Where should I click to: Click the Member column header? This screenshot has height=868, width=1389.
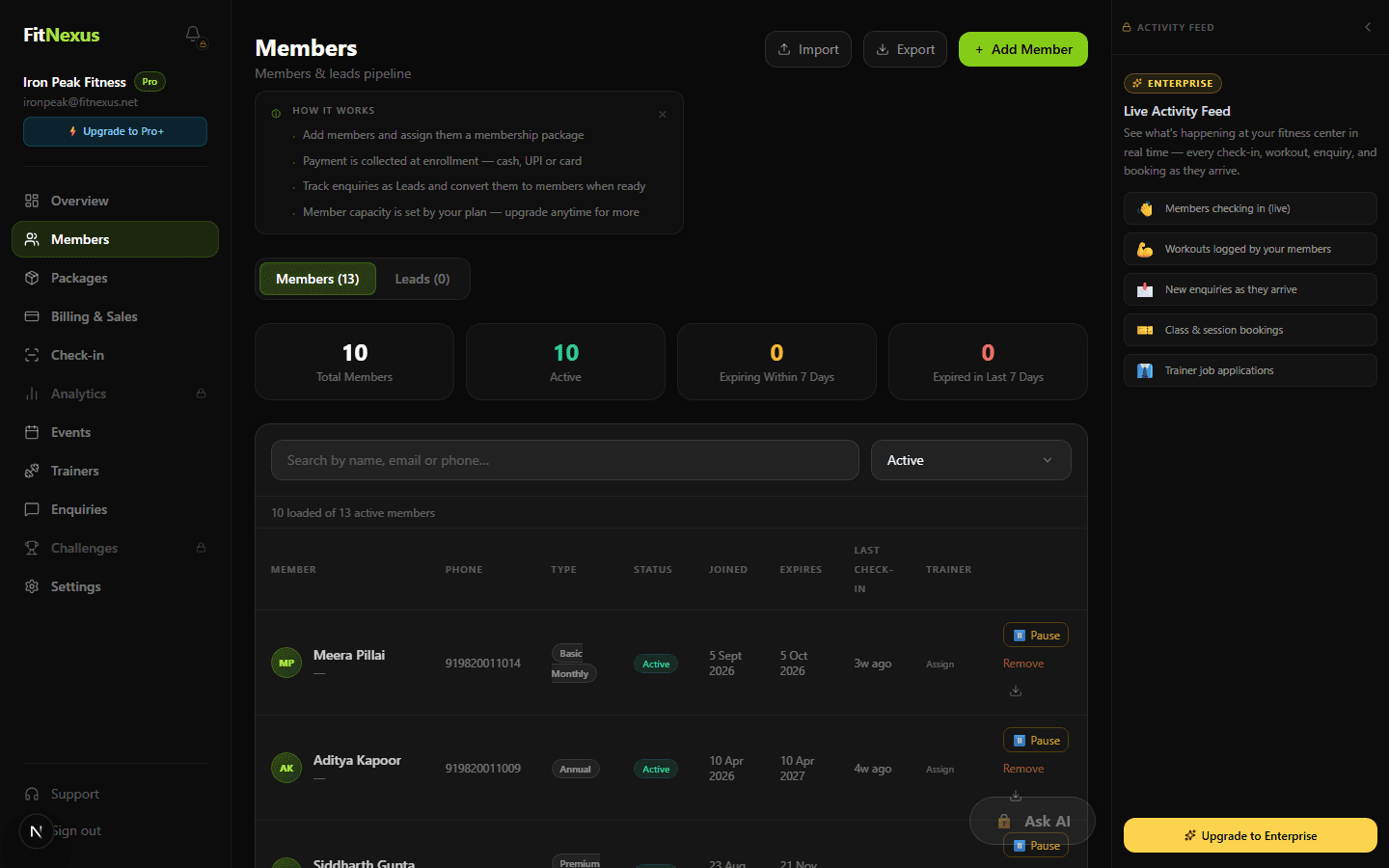pyautogui.click(x=293, y=570)
